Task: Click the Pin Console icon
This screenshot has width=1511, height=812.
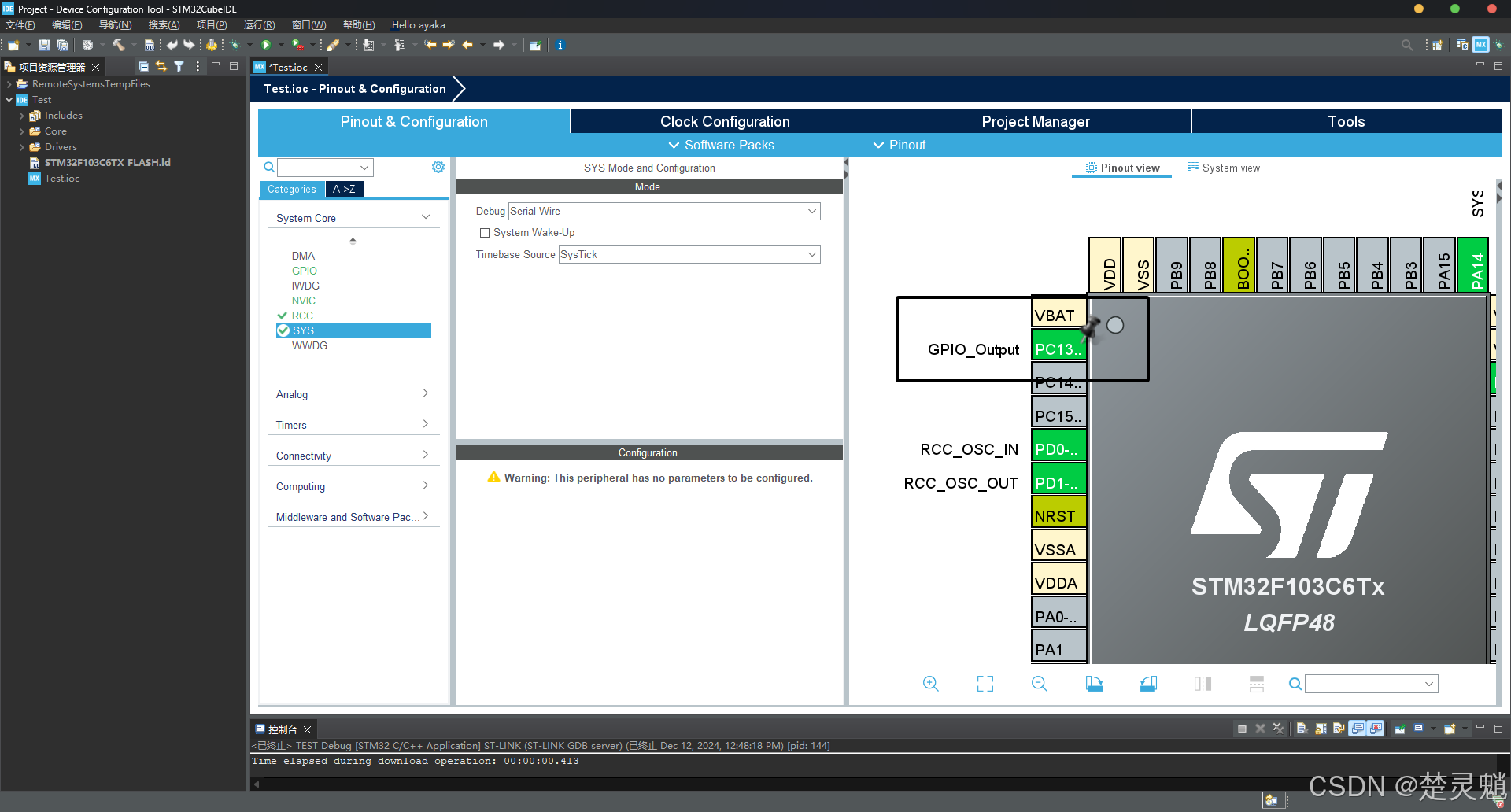Action: [x=1400, y=729]
